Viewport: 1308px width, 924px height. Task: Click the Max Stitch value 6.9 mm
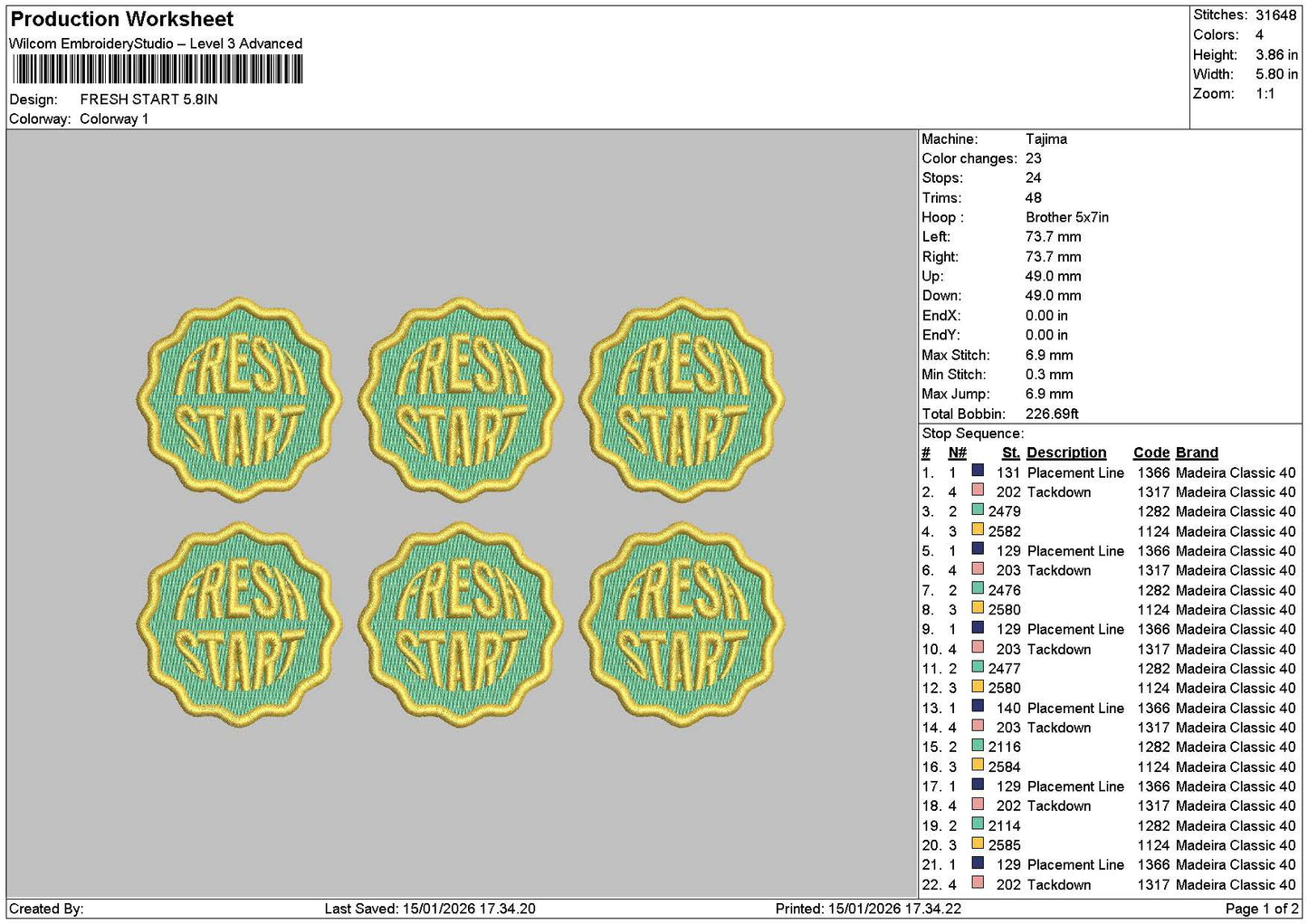click(1050, 355)
